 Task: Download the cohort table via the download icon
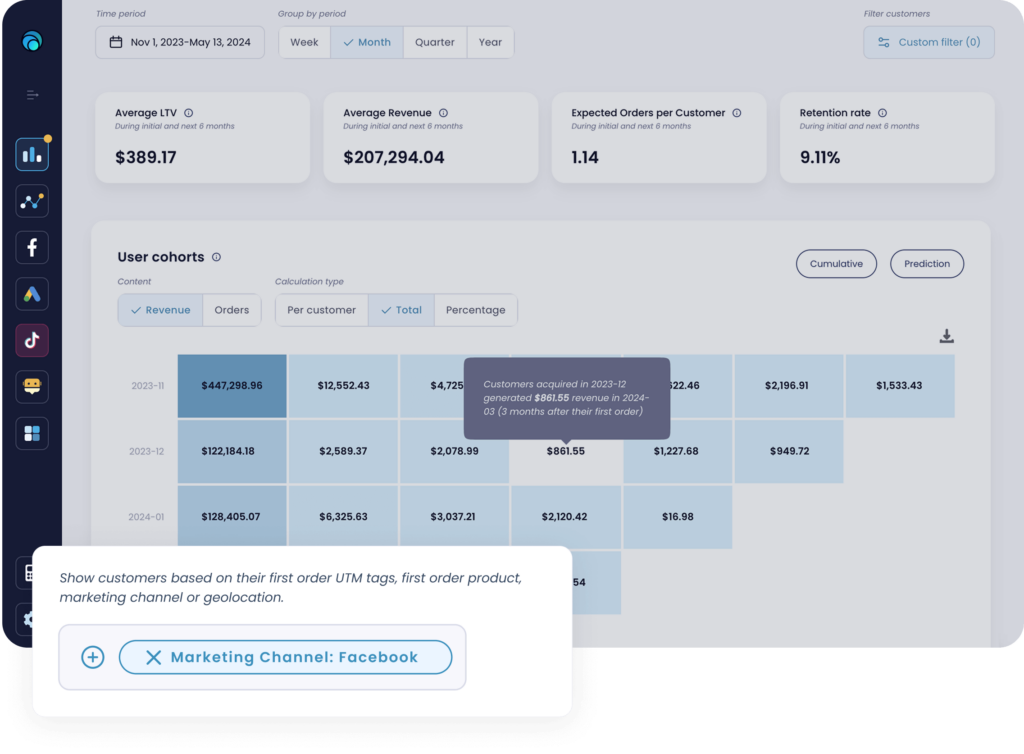pyautogui.click(x=946, y=337)
